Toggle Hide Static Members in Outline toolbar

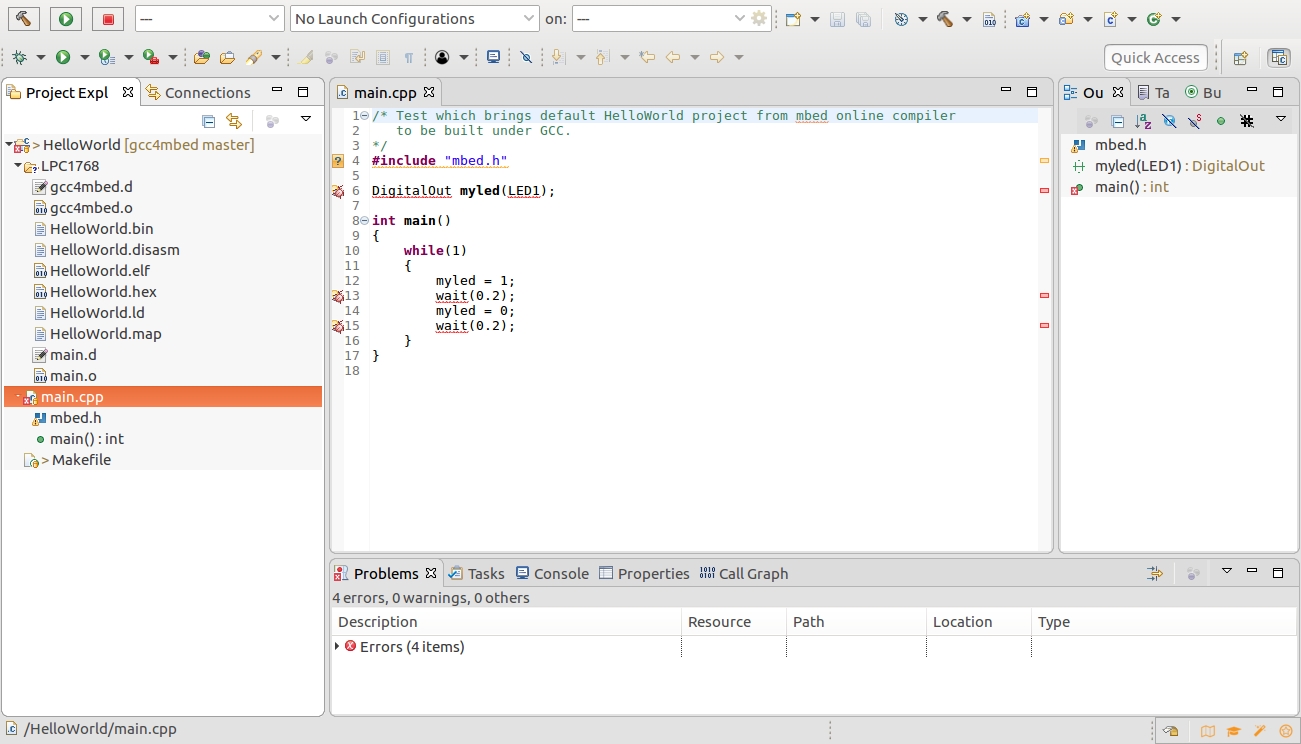click(1194, 121)
